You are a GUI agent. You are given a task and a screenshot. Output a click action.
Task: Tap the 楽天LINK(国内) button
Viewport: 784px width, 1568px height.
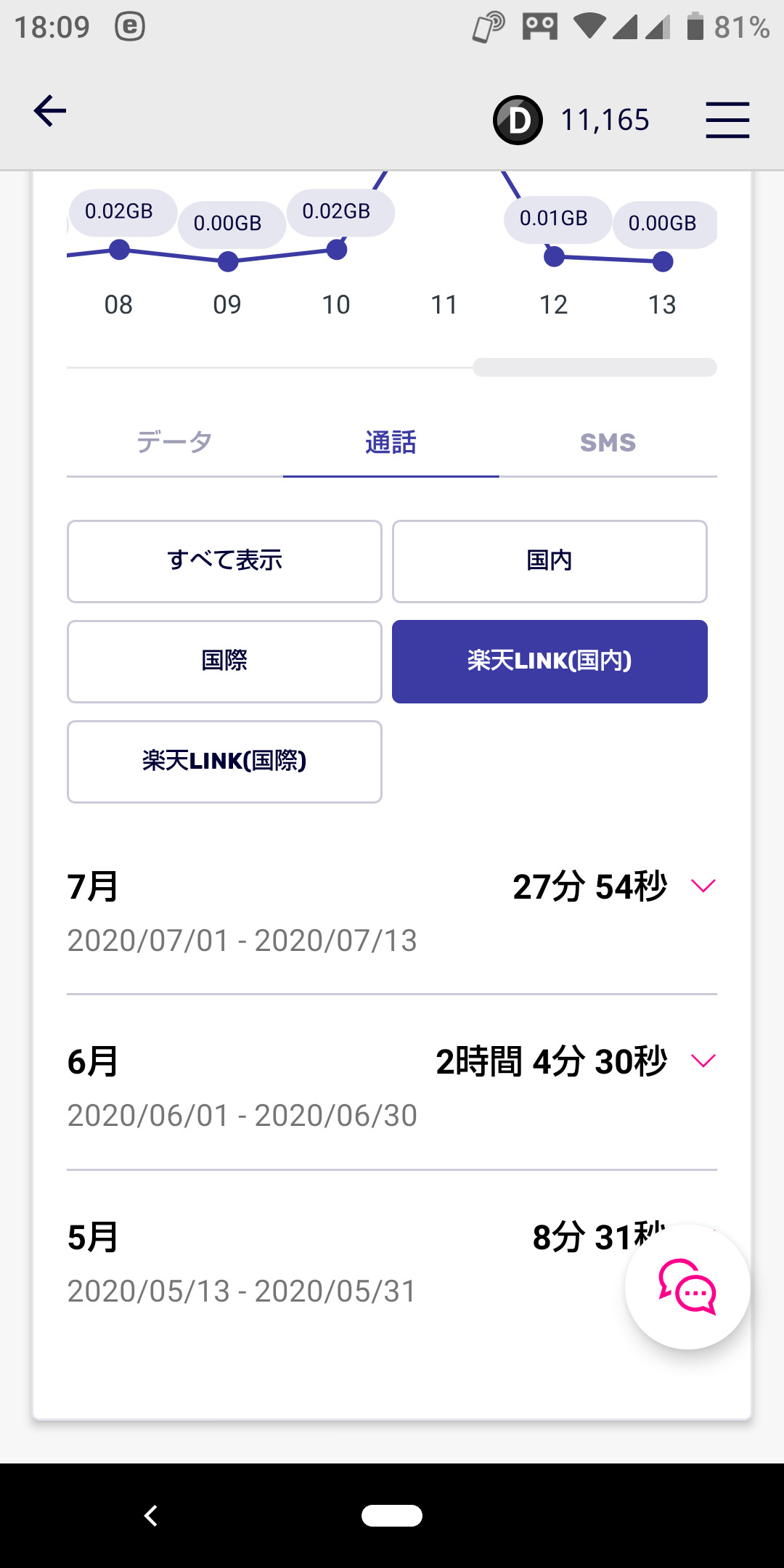pos(550,661)
